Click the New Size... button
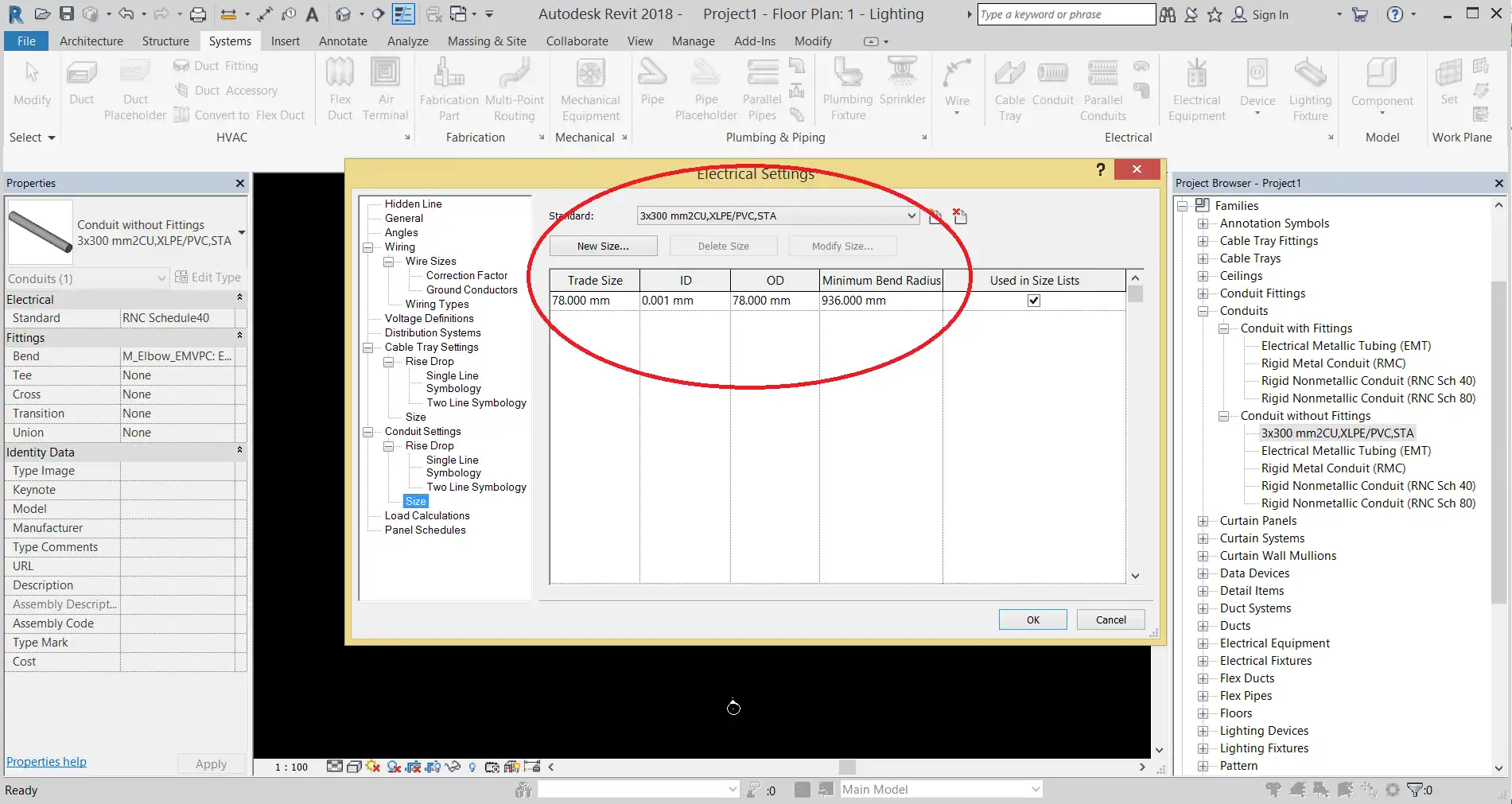 point(603,247)
